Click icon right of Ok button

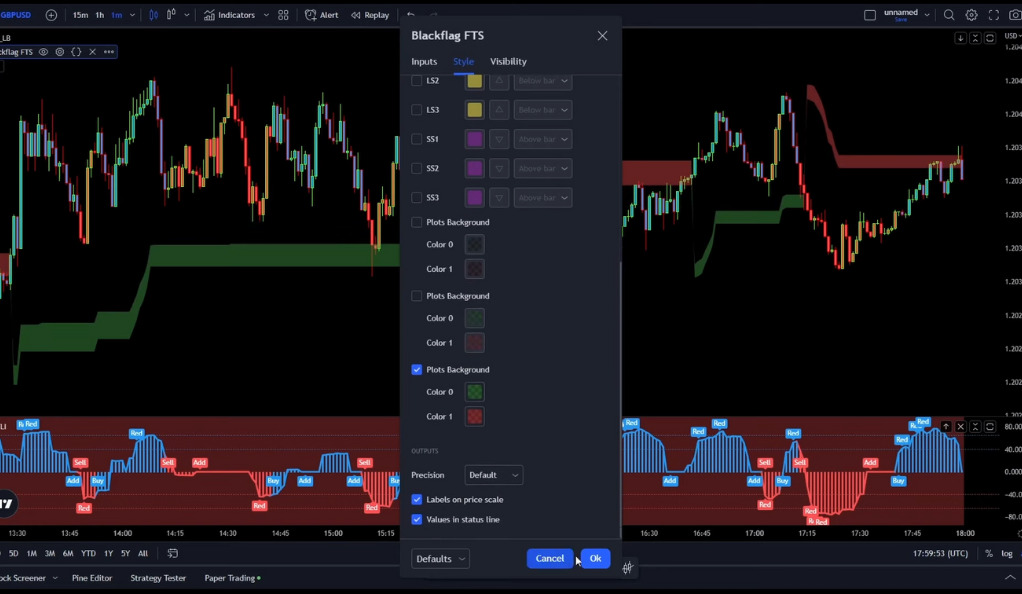coord(628,568)
